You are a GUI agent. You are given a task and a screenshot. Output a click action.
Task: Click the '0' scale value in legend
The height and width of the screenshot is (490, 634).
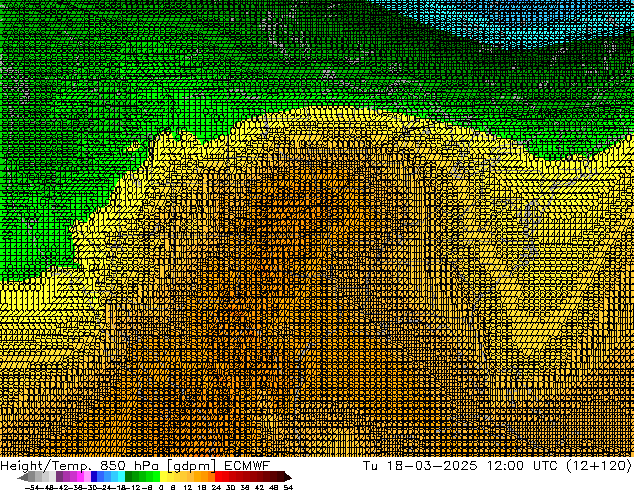(161, 488)
